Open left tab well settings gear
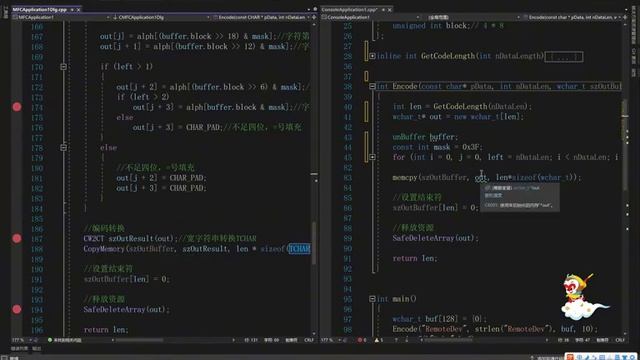Screen dimensions: 640x360 tap(315, 9)
